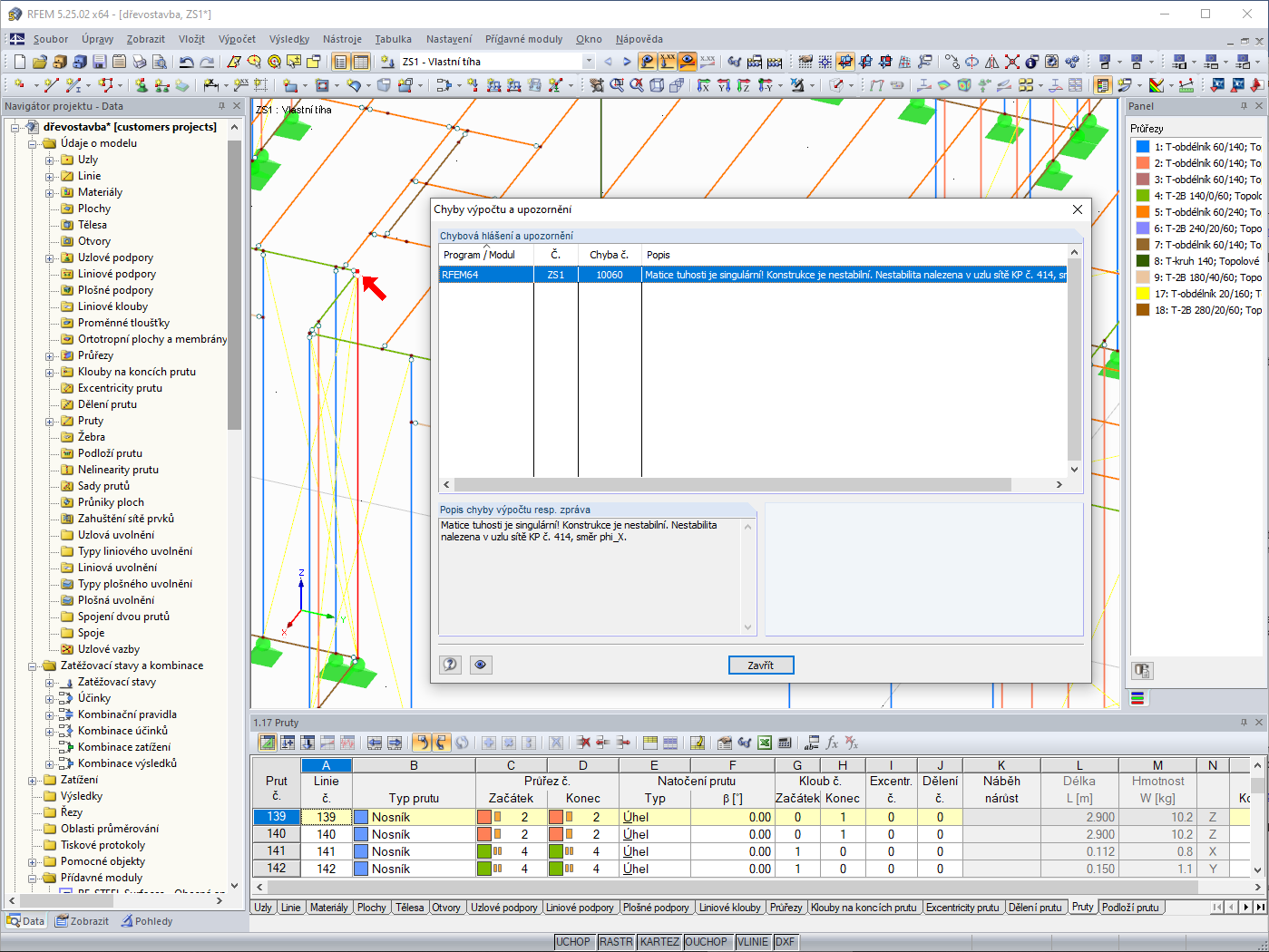Switch to the Průřezy table tab

786,908
